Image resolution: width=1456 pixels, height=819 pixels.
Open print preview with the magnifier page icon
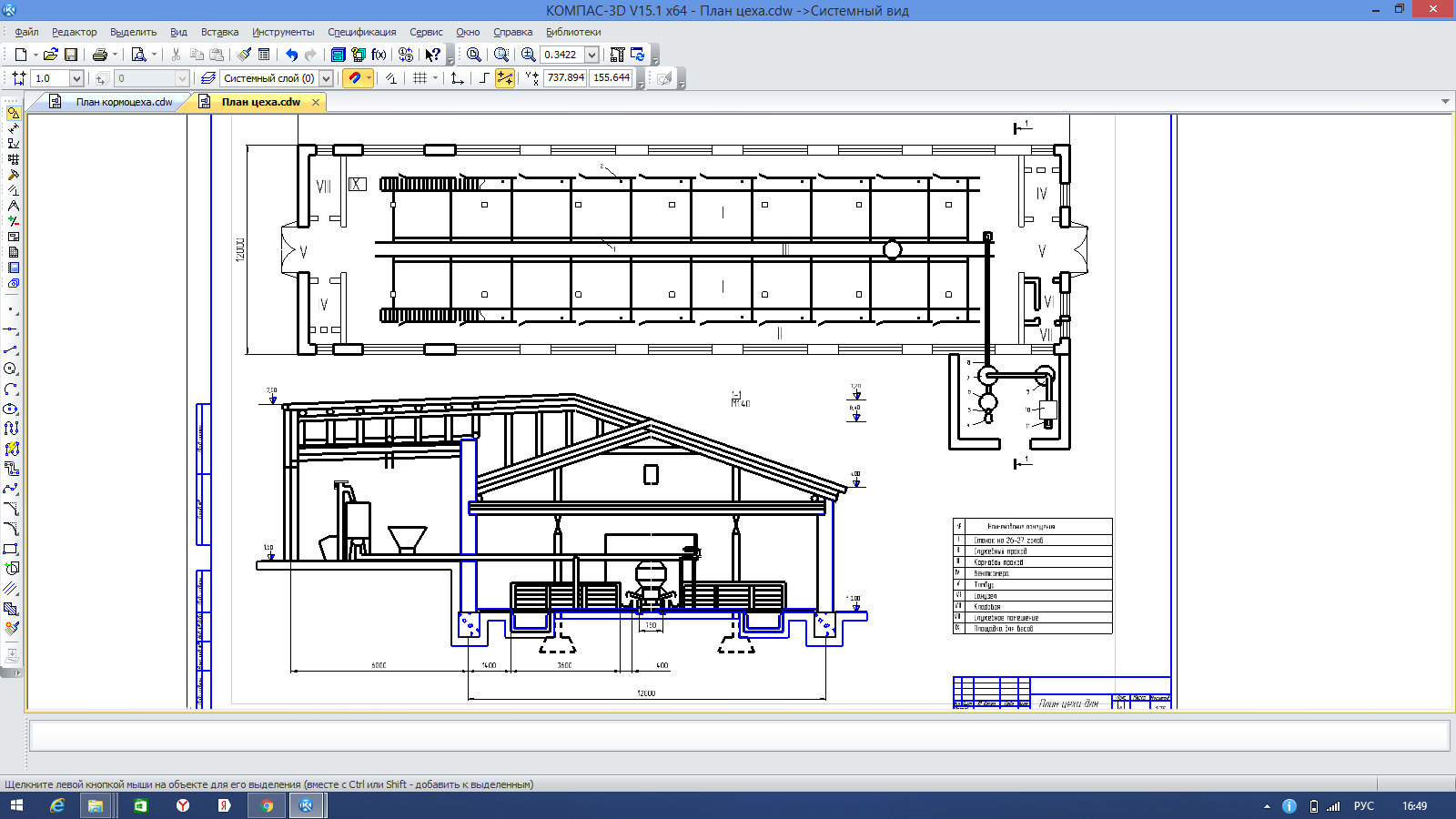click(x=139, y=55)
